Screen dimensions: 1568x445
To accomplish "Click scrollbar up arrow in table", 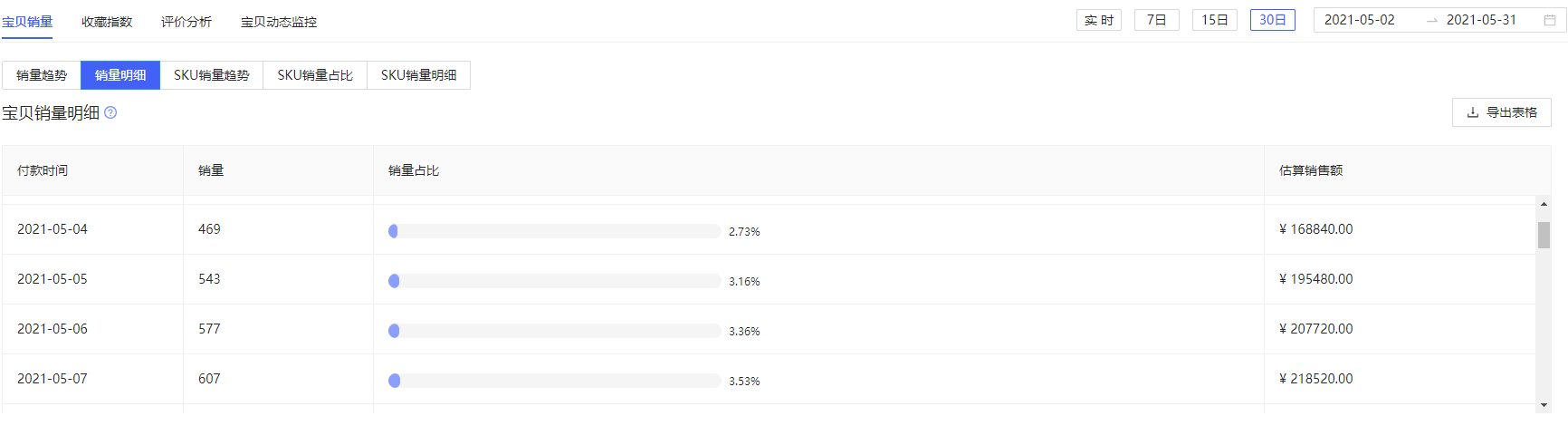I will 1544,205.
